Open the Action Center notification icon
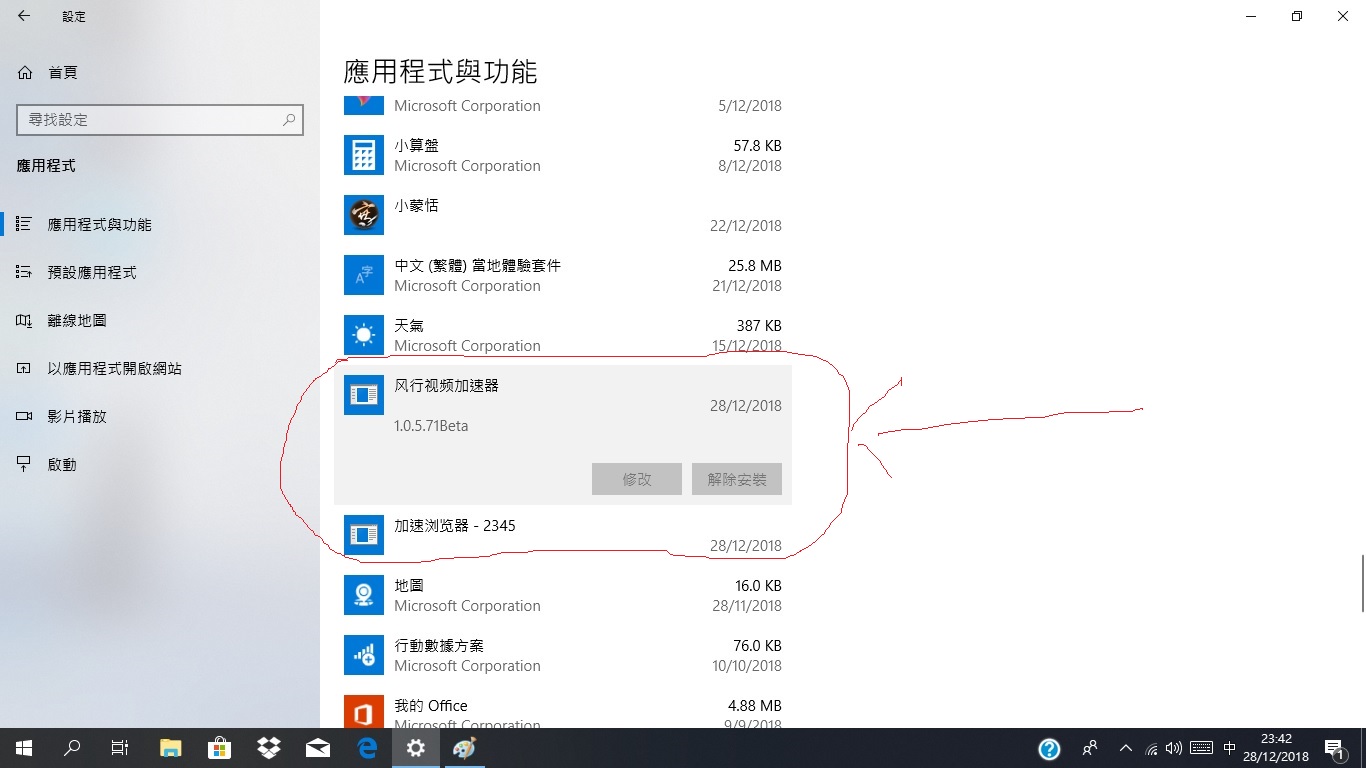Image resolution: width=1366 pixels, height=768 pixels. (x=1334, y=748)
